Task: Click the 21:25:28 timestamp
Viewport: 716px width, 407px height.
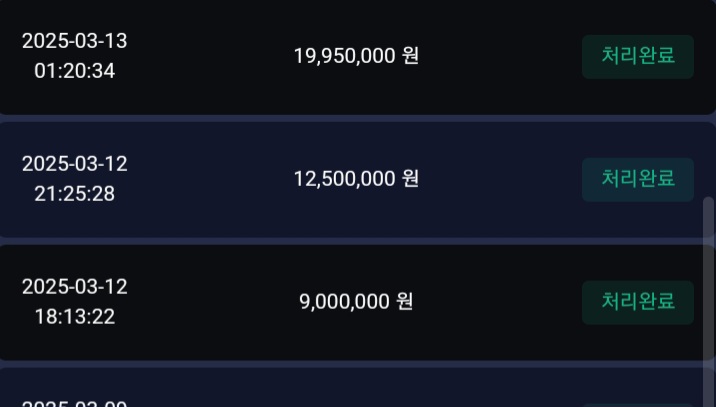Action: pos(74,194)
